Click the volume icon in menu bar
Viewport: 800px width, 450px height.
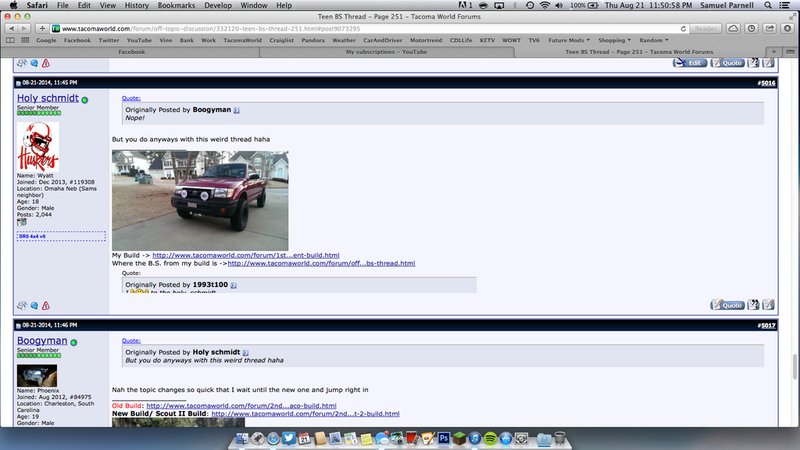click(559, 5)
